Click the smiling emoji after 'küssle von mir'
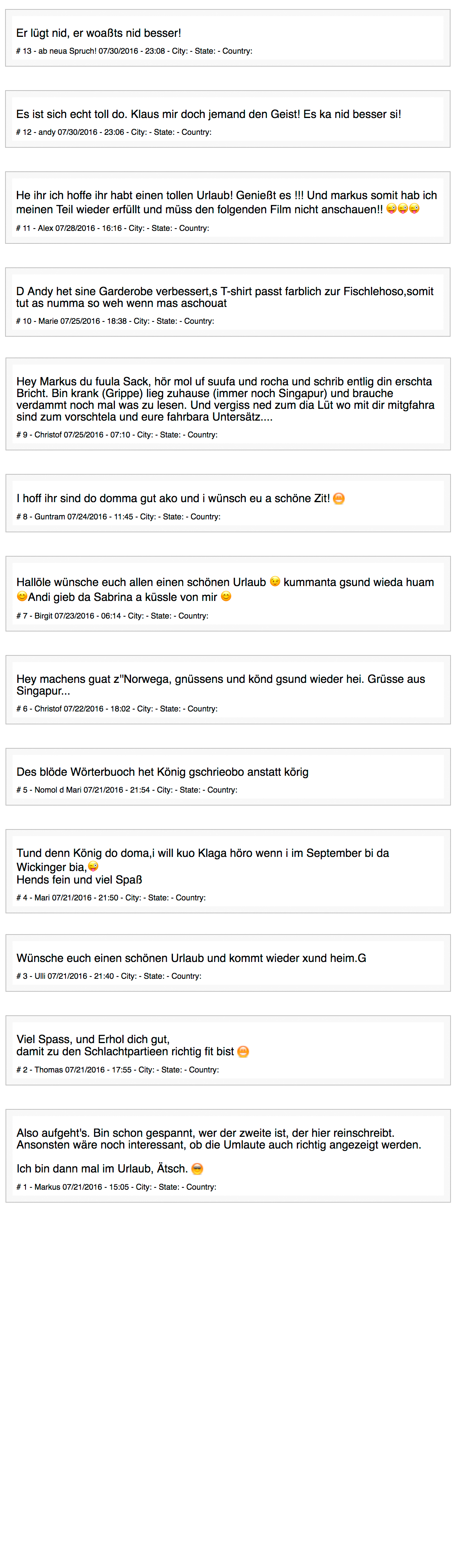458x1568 pixels. (226, 597)
